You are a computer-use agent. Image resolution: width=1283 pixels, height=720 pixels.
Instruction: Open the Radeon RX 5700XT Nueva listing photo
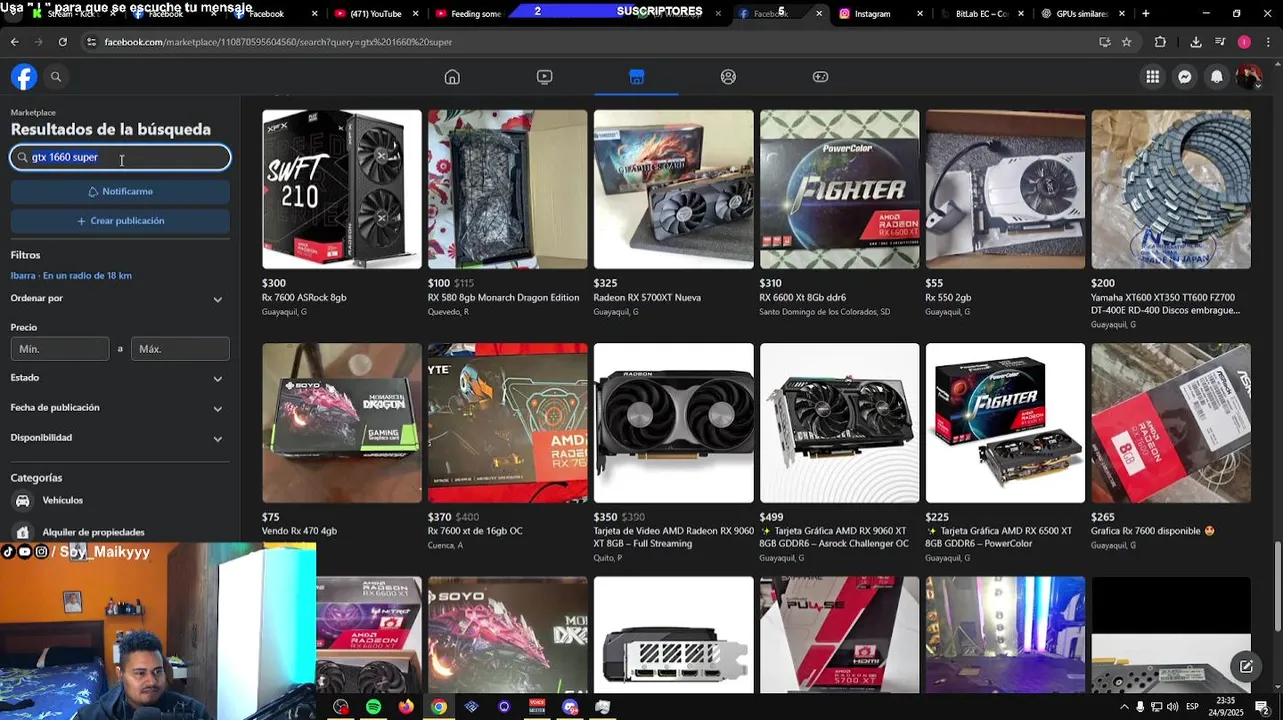pyautogui.click(x=674, y=189)
